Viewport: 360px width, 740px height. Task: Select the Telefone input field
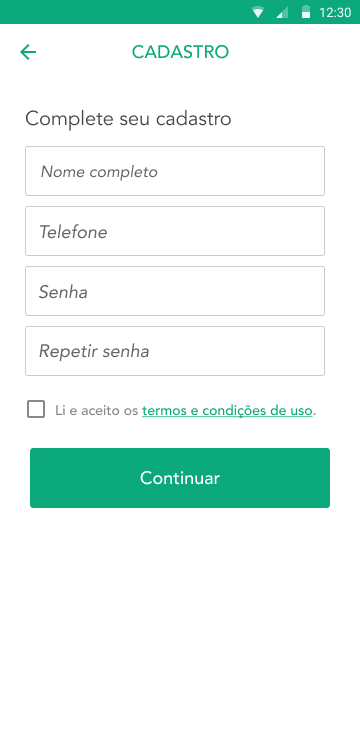pyautogui.click(x=175, y=231)
